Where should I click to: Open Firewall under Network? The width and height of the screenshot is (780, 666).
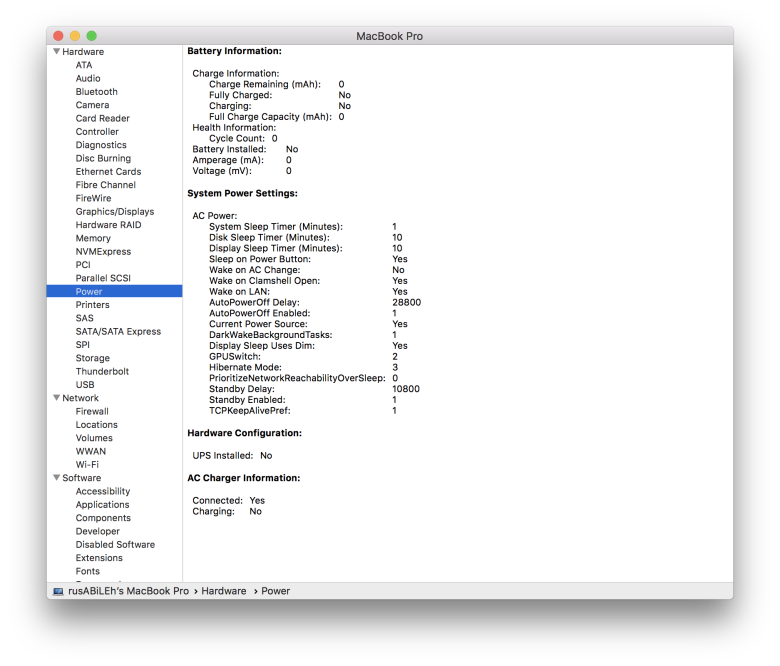(x=92, y=411)
